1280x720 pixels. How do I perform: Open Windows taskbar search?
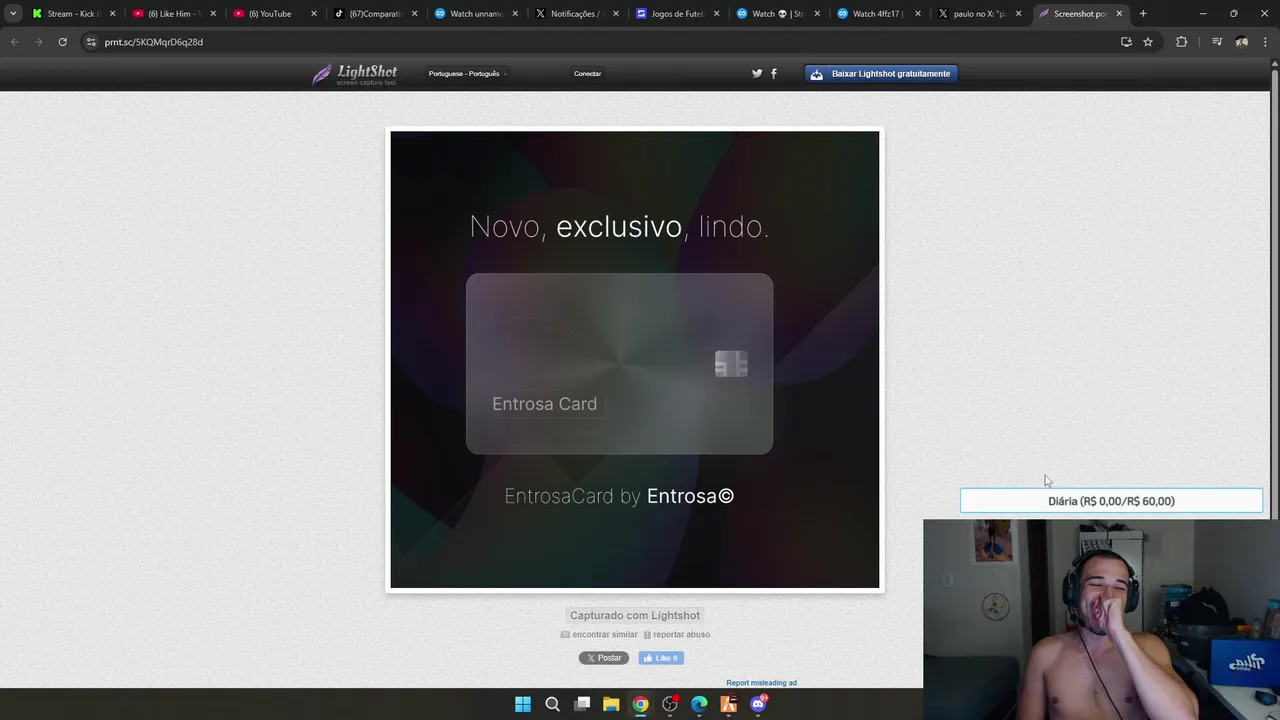[552, 705]
